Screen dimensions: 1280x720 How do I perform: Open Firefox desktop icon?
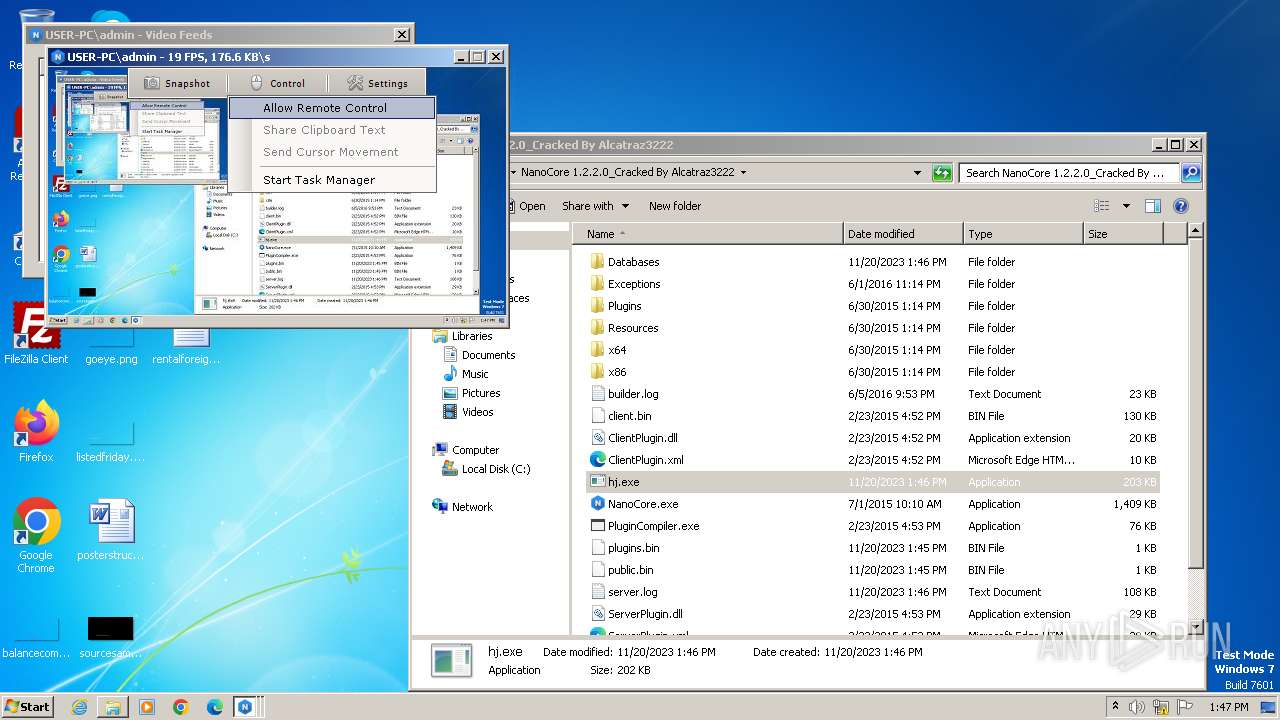tap(36, 431)
